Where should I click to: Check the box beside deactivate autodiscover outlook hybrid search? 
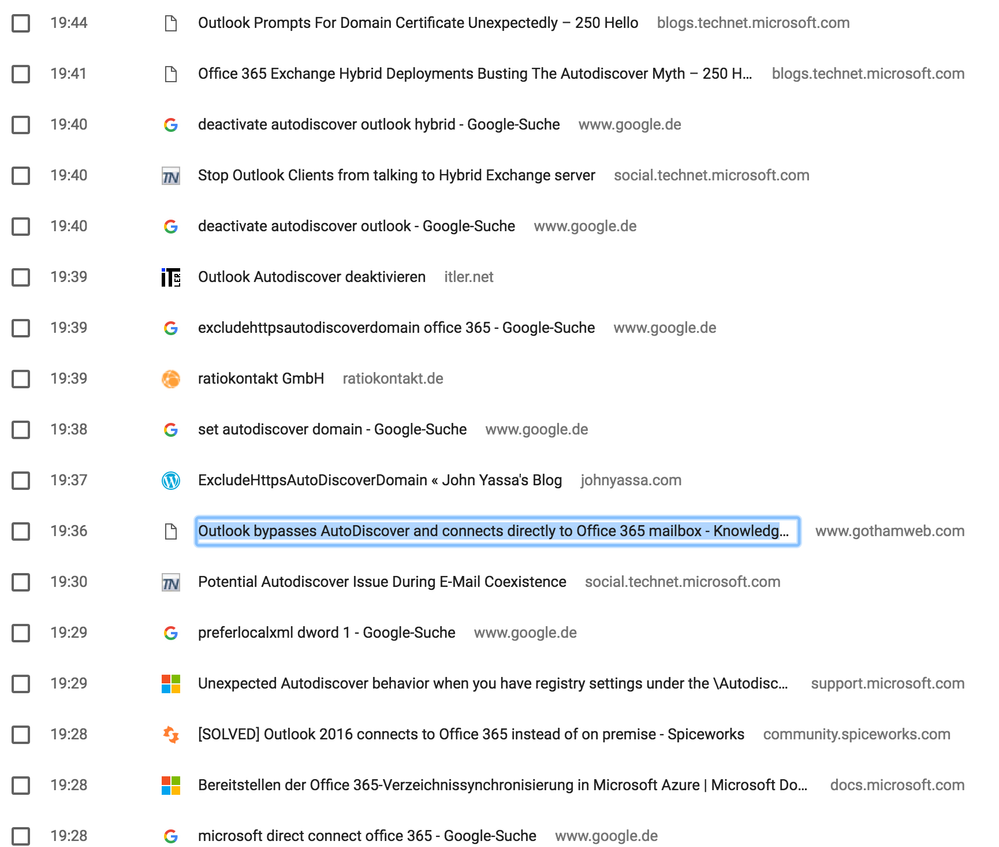pyautogui.click(x=21, y=125)
